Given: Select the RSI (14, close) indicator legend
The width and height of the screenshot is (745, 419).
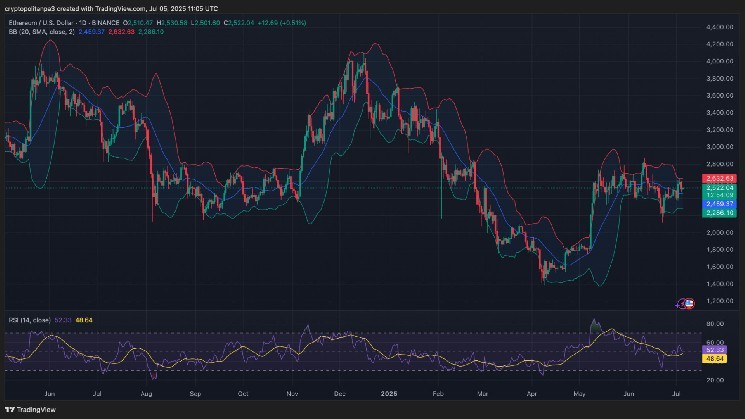Looking at the screenshot, I should pos(29,318).
